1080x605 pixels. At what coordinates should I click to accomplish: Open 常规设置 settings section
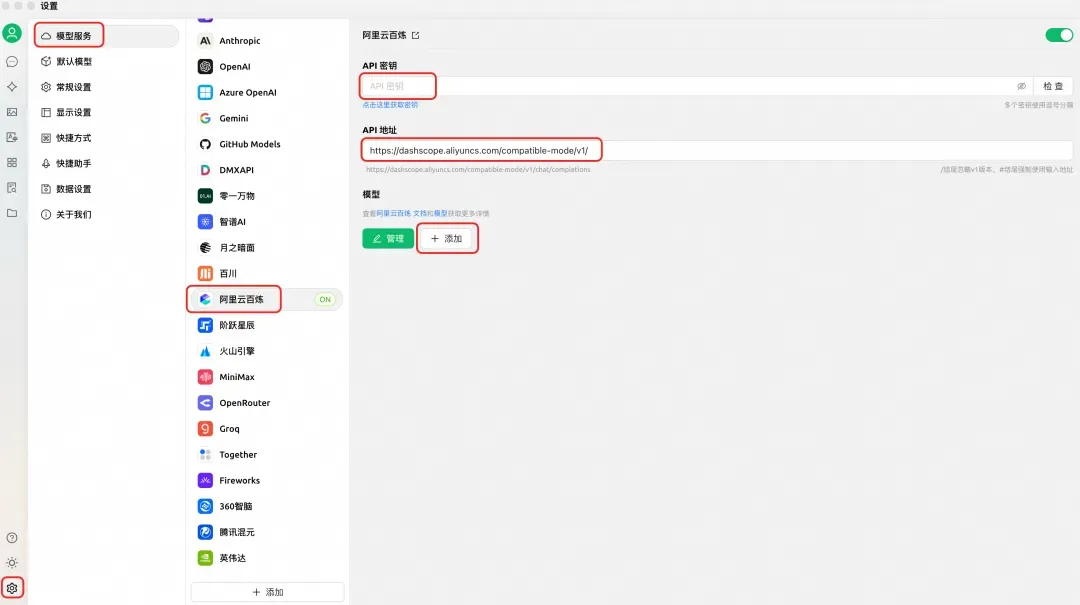point(106,87)
